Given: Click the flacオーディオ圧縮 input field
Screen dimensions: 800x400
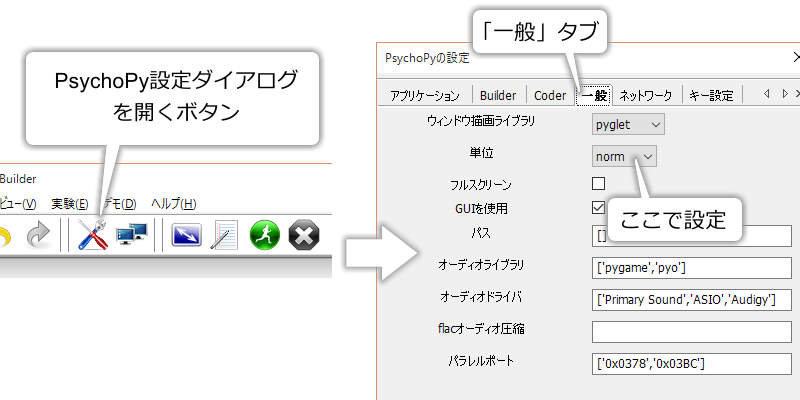Looking at the screenshot, I should click(691, 332).
